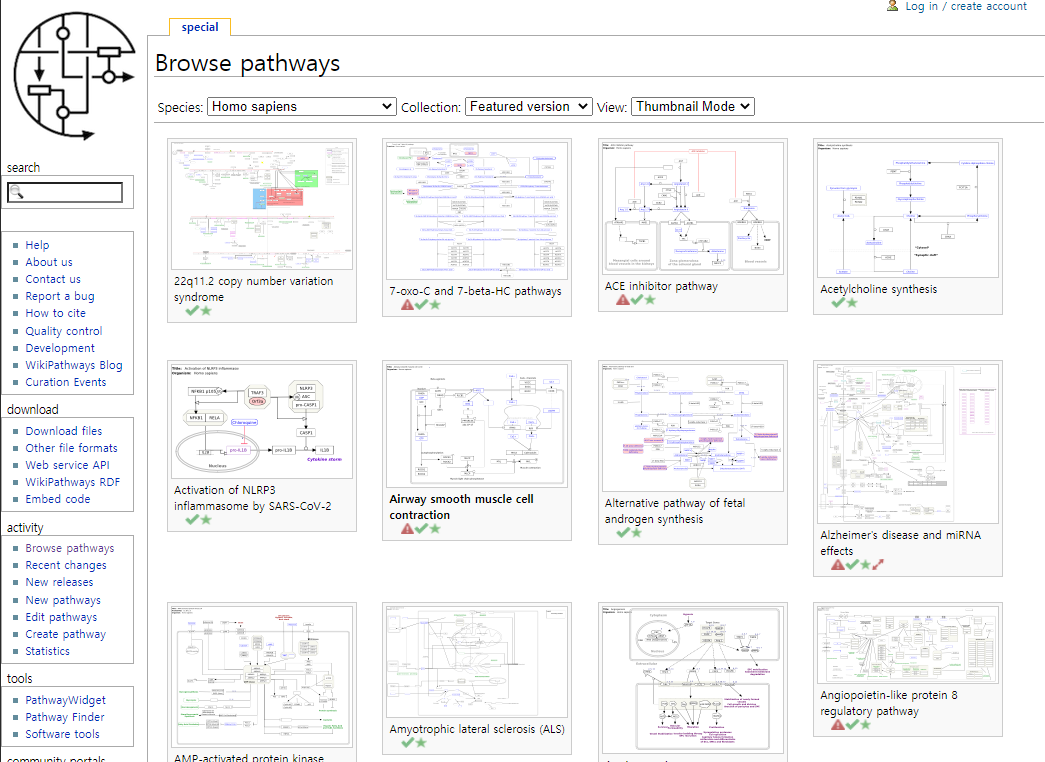Select the special tab
Viewport: 1045px width, 762px height.
point(199,27)
